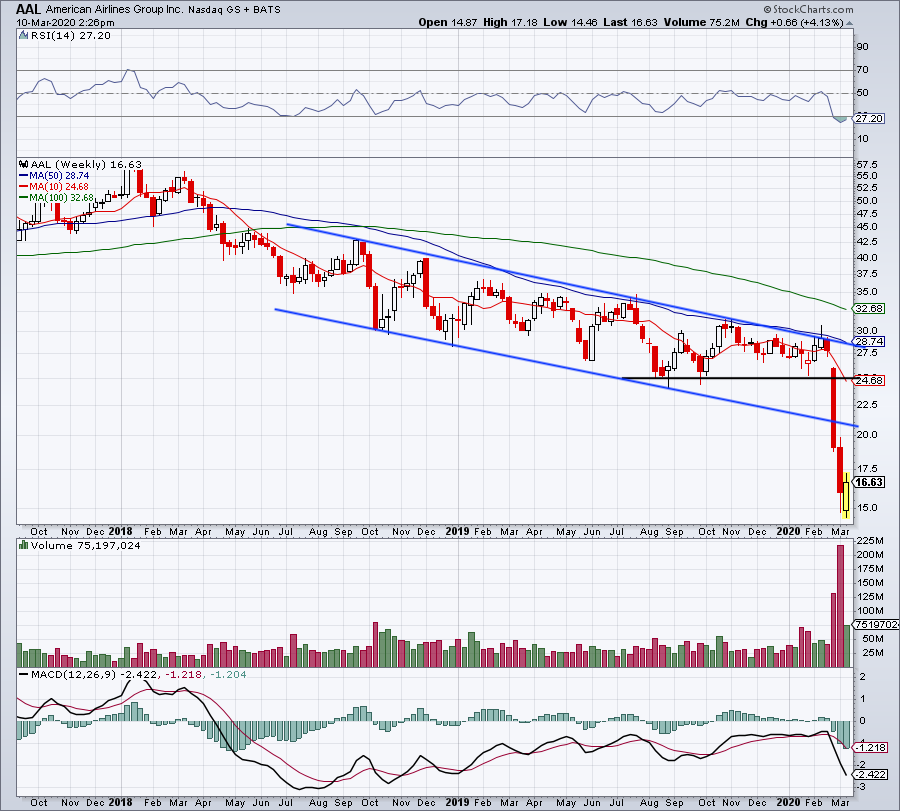Click the tallest volume bar in March 2020
The height and width of the screenshot is (811, 900).
pos(840,606)
